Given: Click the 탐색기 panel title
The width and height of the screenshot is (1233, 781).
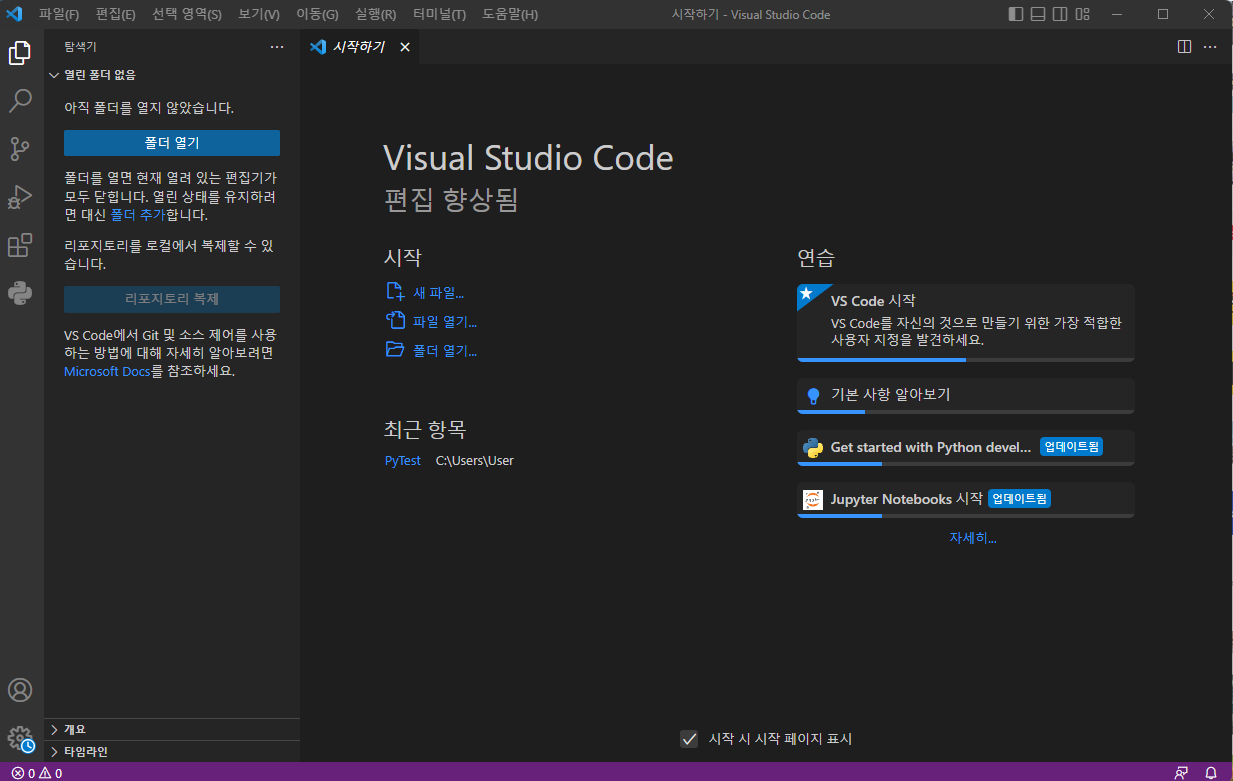Looking at the screenshot, I should coord(80,47).
